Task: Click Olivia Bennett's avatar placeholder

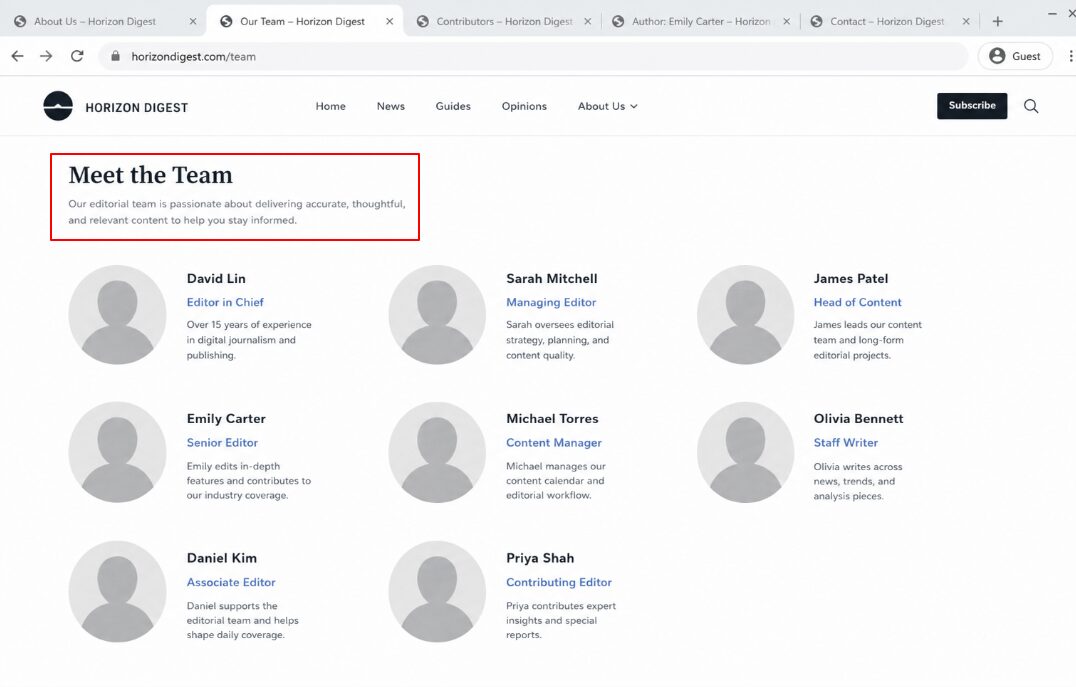Action: point(745,452)
